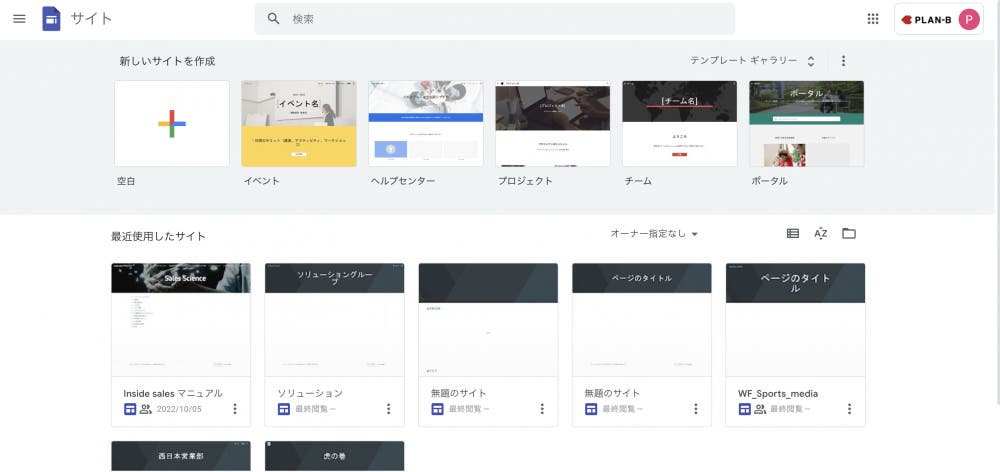The image size is (1000, 472).
Task: Open the file picker folder icon
Action: [x=849, y=234]
